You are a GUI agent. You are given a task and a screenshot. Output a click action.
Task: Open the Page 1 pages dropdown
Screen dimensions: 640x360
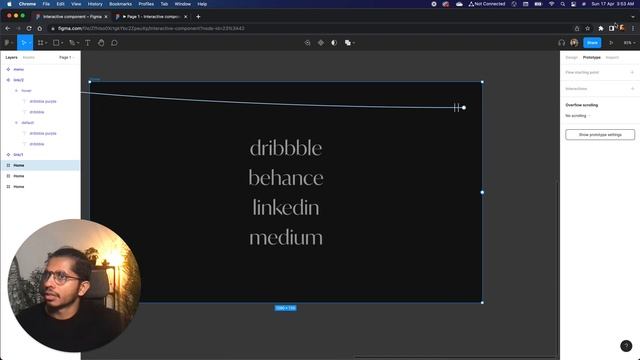(x=67, y=58)
